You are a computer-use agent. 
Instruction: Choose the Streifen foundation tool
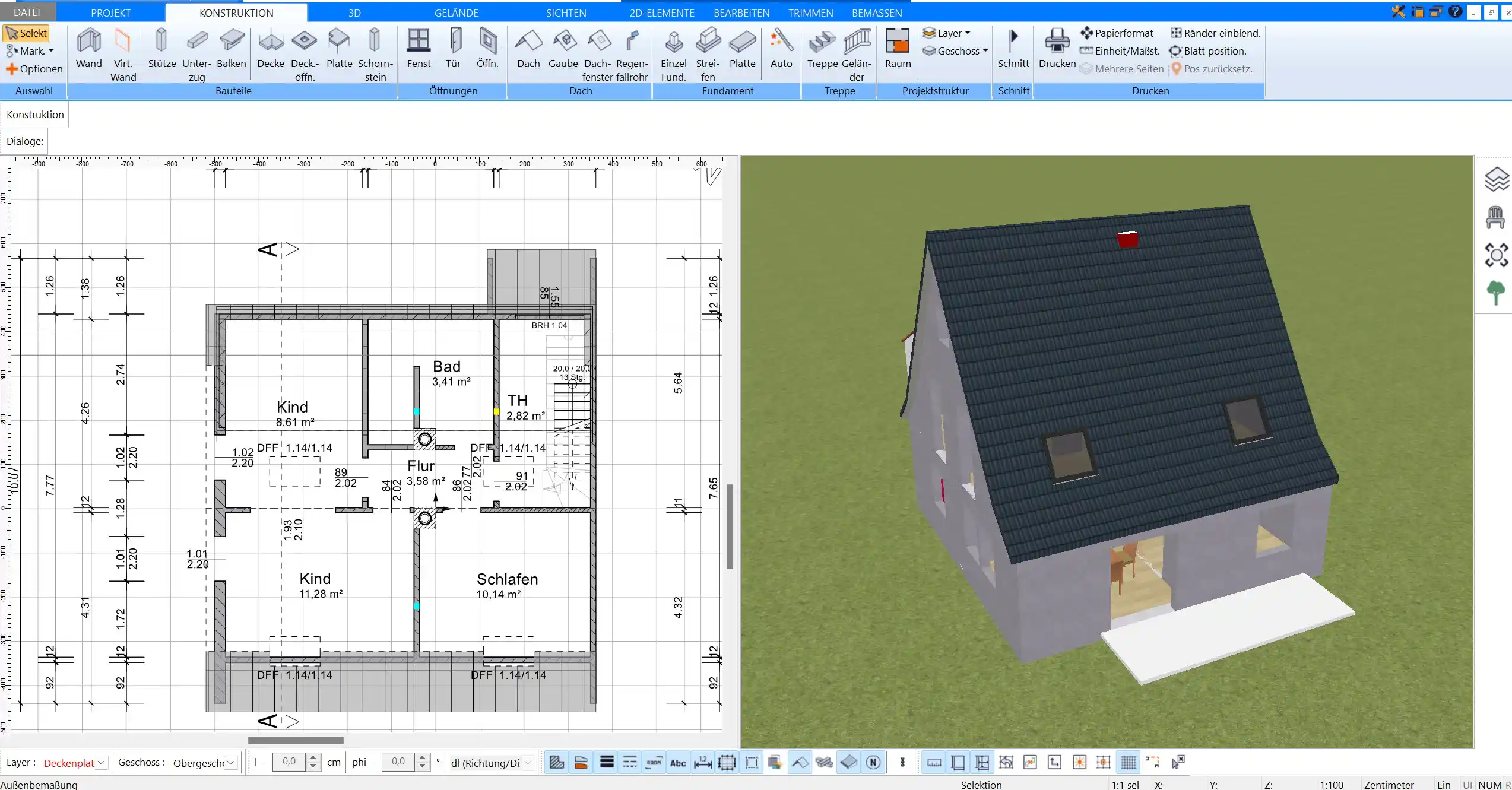click(708, 55)
